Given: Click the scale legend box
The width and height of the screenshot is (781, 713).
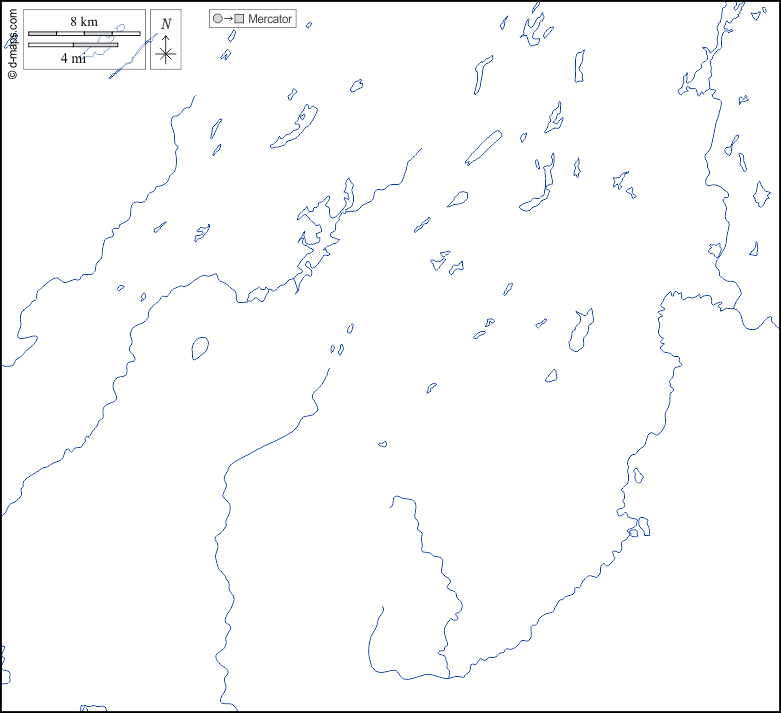Looking at the screenshot, I should (84, 40).
